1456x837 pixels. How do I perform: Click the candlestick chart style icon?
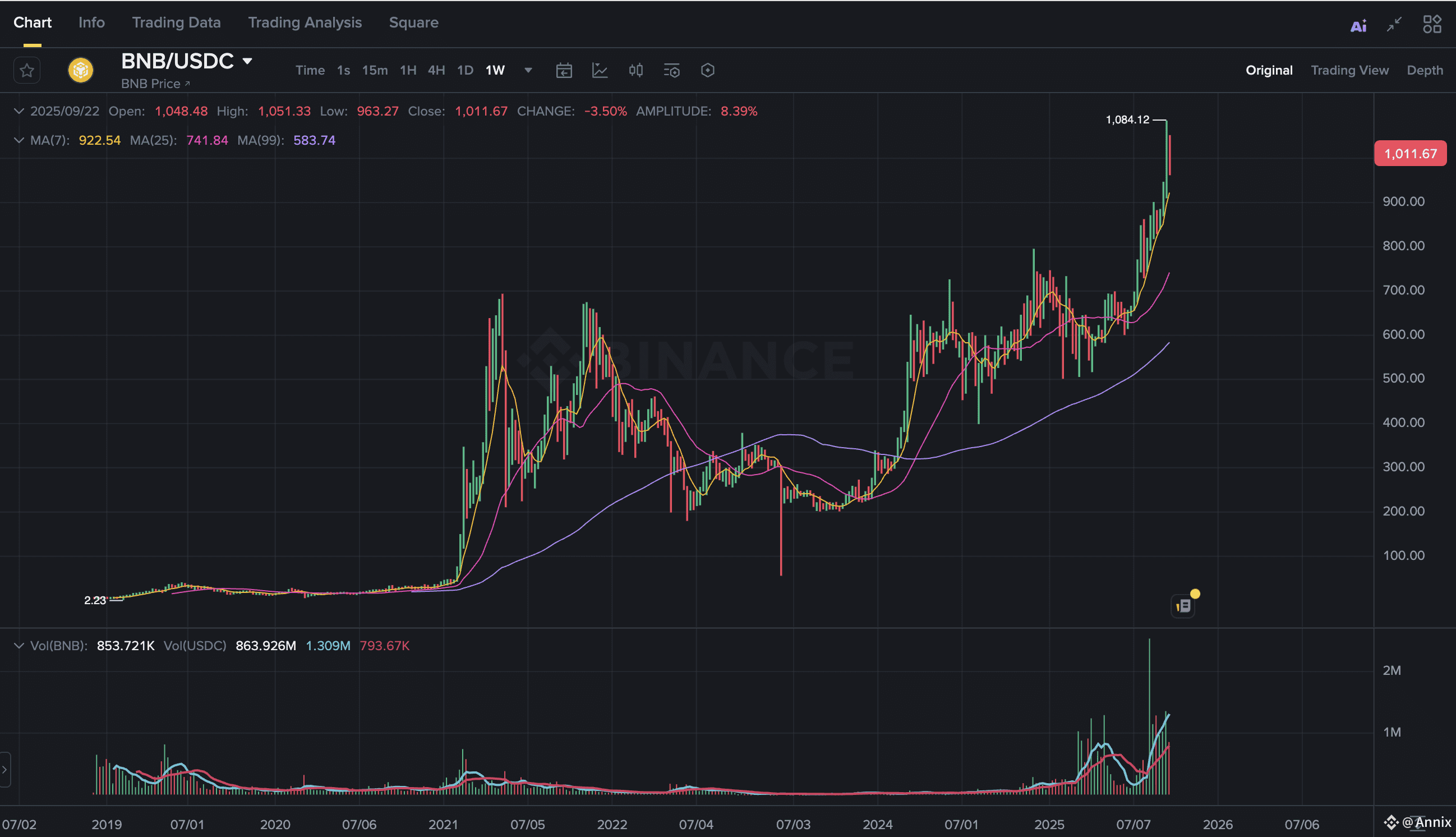[x=635, y=70]
